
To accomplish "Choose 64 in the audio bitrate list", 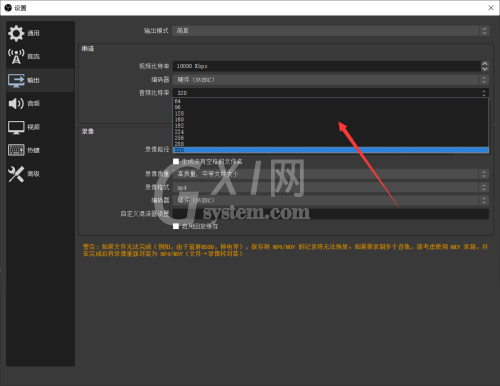I will (331, 101).
